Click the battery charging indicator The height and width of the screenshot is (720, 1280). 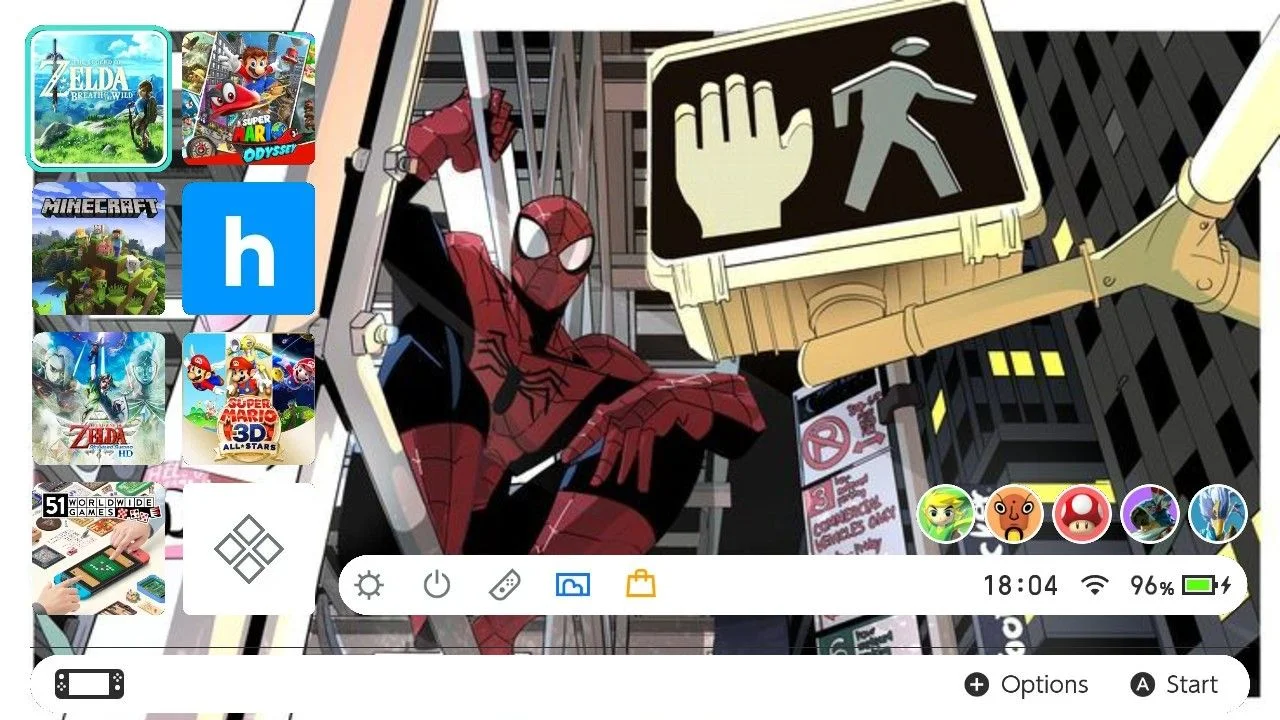(x=1207, y=585)
